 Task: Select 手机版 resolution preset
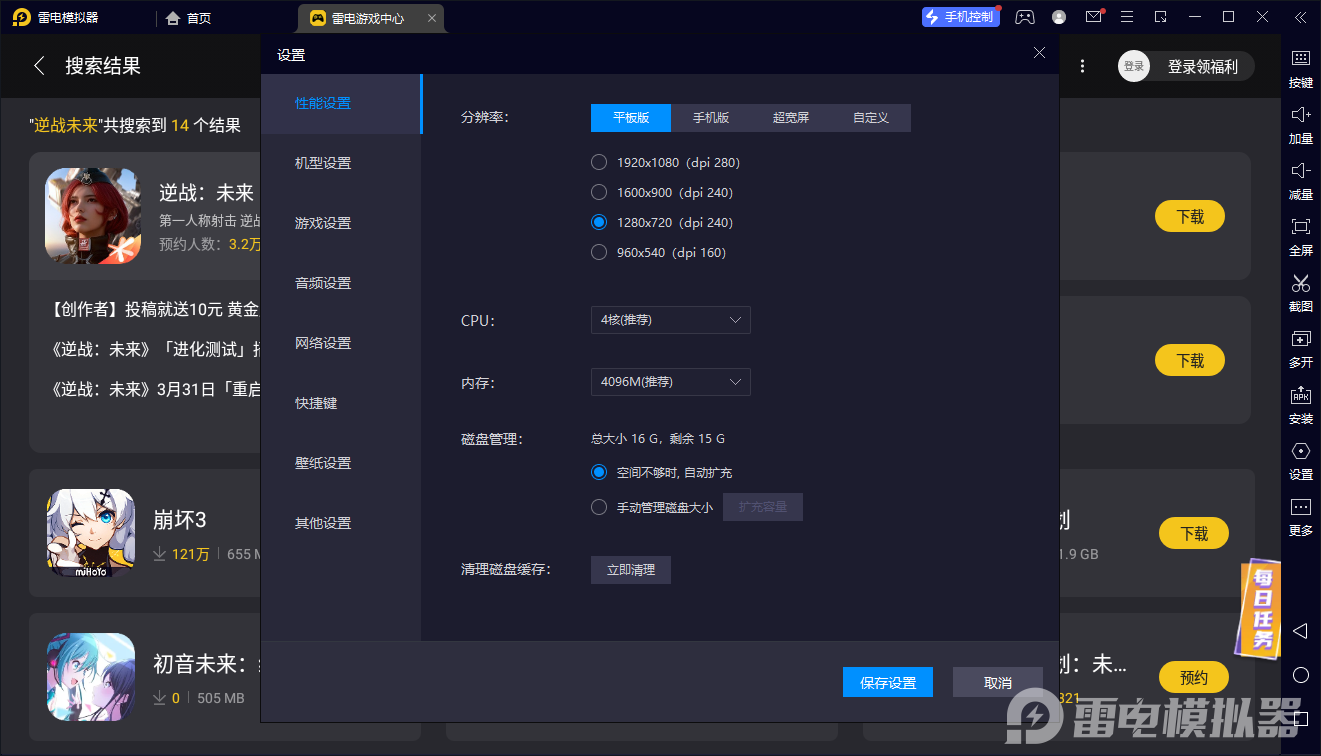click(x=710, y=117)
